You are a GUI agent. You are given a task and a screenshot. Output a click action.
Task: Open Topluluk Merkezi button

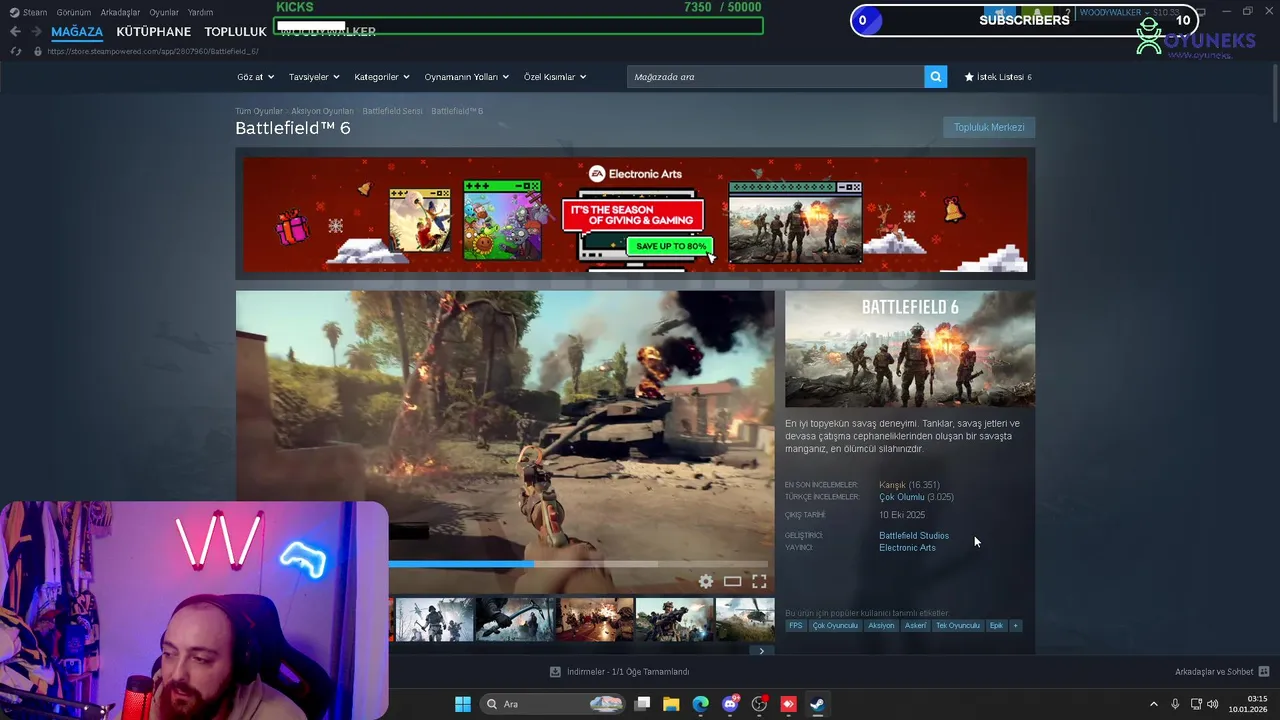tap(989, 127)
